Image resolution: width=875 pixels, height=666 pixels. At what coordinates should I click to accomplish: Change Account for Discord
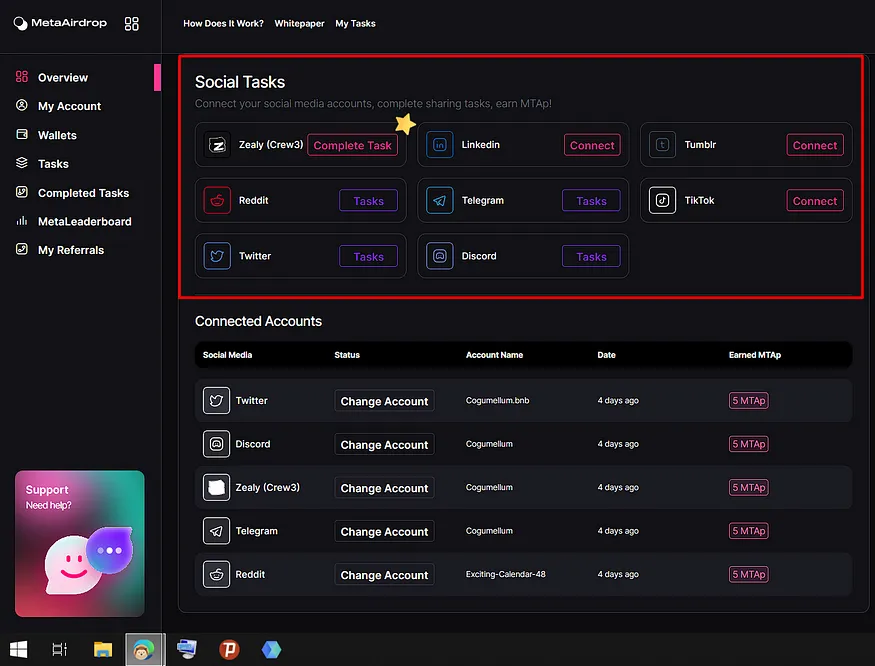point(384,444)
